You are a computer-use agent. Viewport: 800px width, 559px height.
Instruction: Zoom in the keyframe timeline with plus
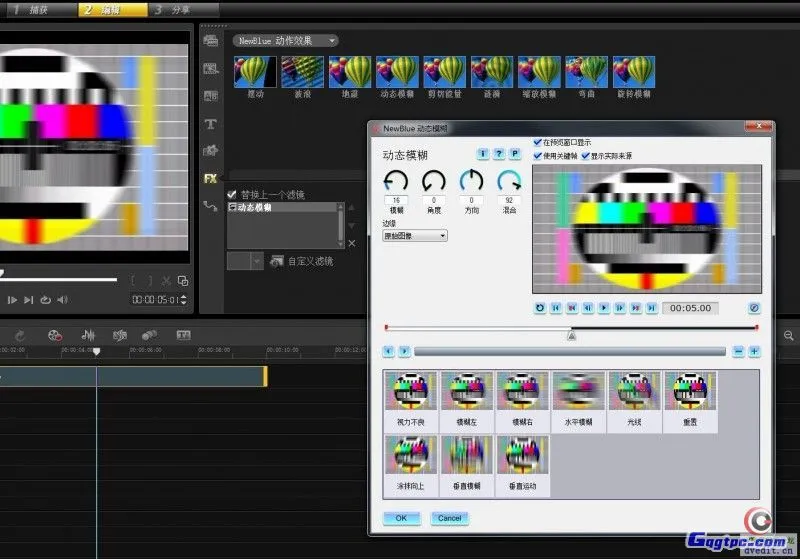[x=754, y=351]
